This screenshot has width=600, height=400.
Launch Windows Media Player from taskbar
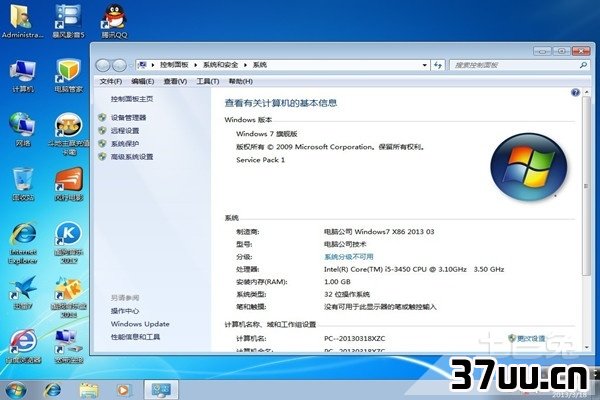click(123, 390)
